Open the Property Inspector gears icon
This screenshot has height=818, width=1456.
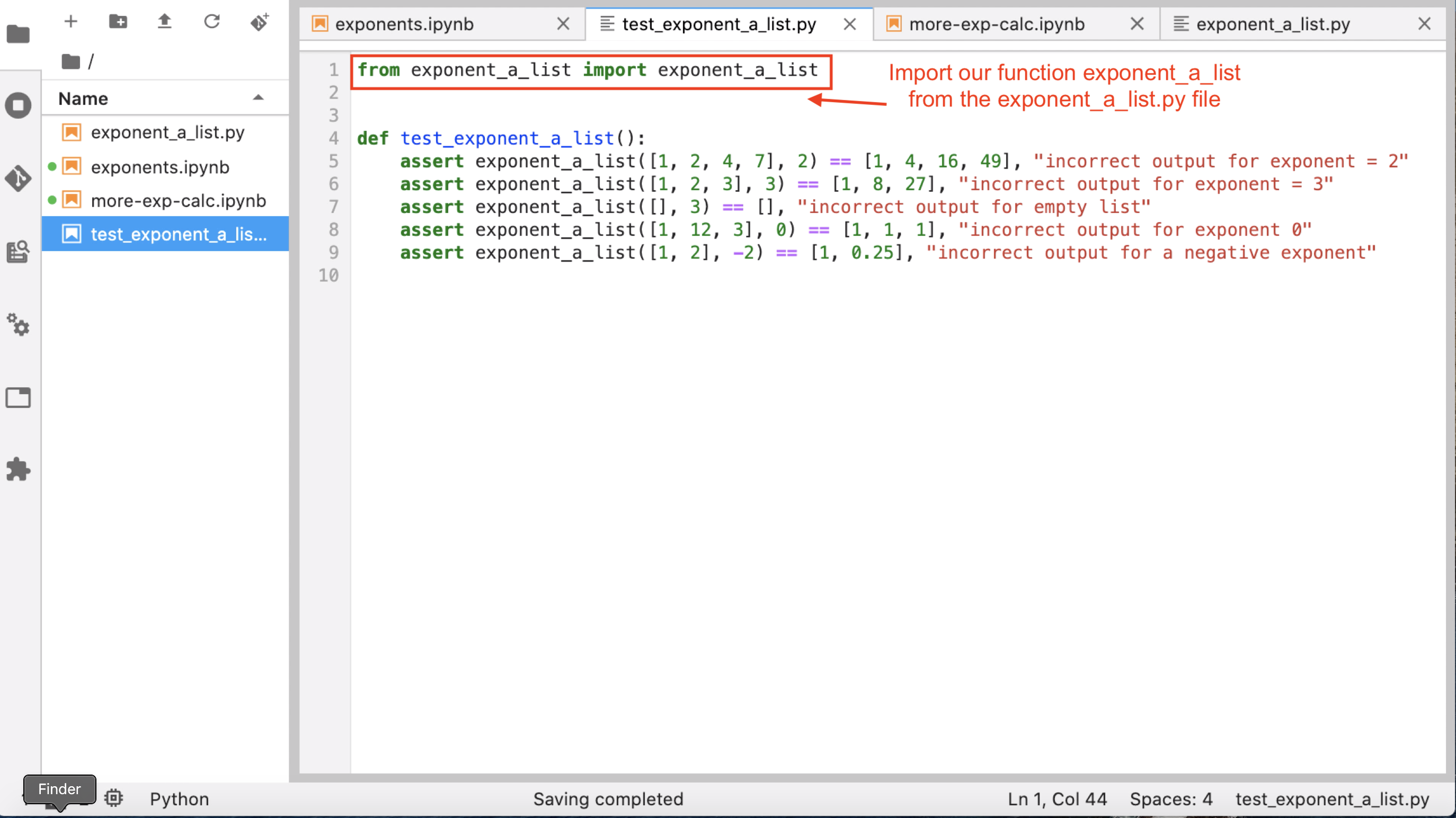pos(18,325)
